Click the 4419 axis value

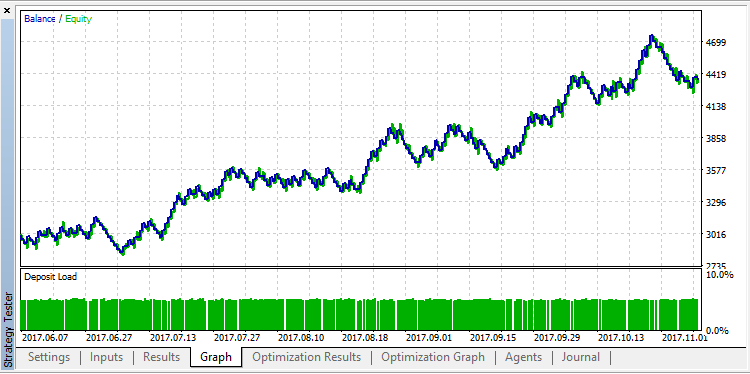[x=716, y=75]
